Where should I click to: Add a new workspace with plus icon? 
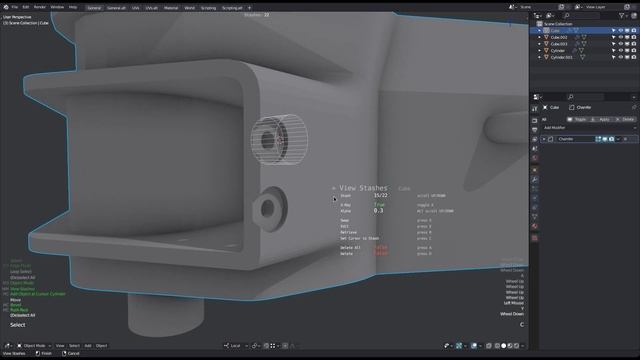pos(249,8)
